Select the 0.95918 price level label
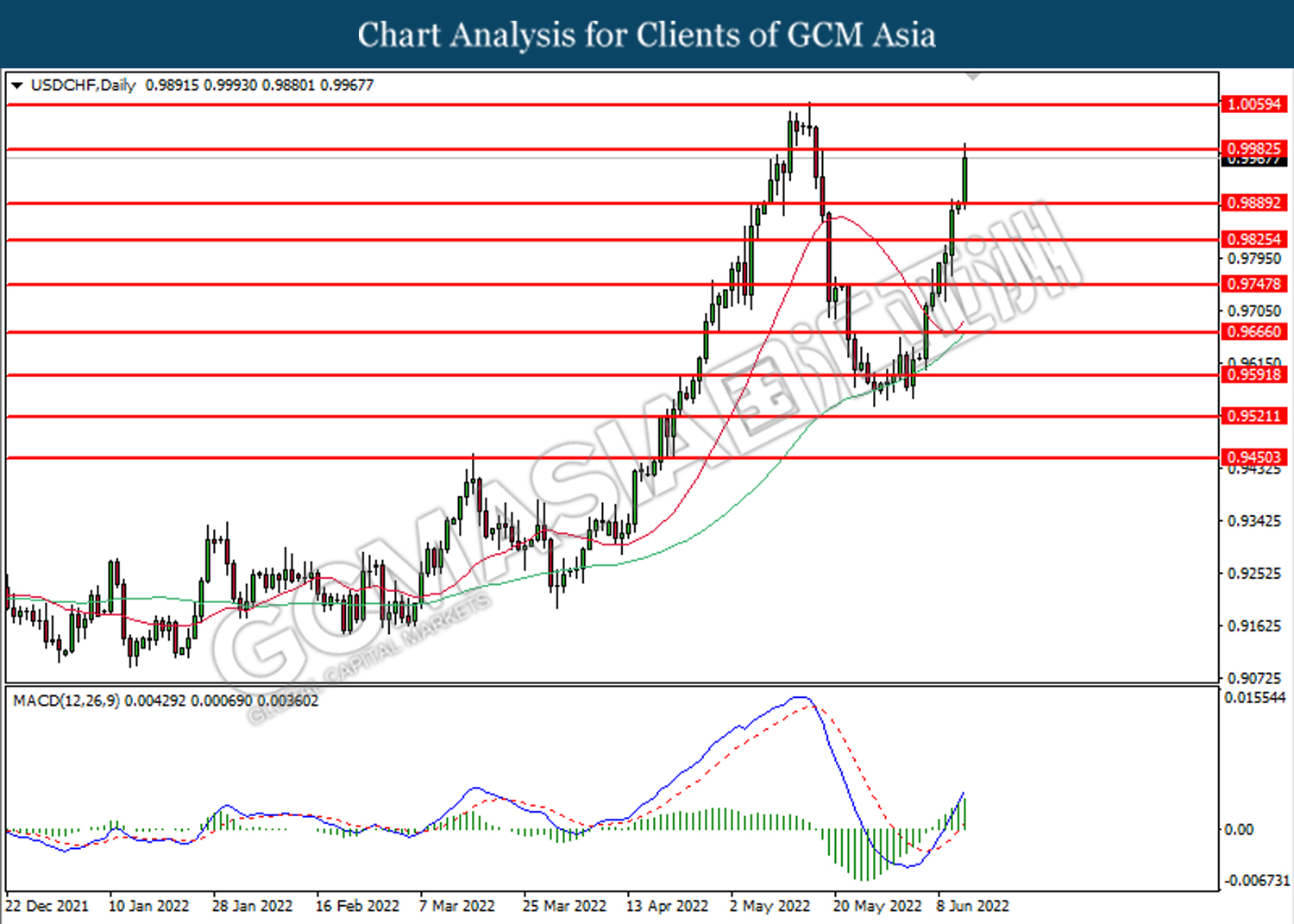 tap(1254, 374)
